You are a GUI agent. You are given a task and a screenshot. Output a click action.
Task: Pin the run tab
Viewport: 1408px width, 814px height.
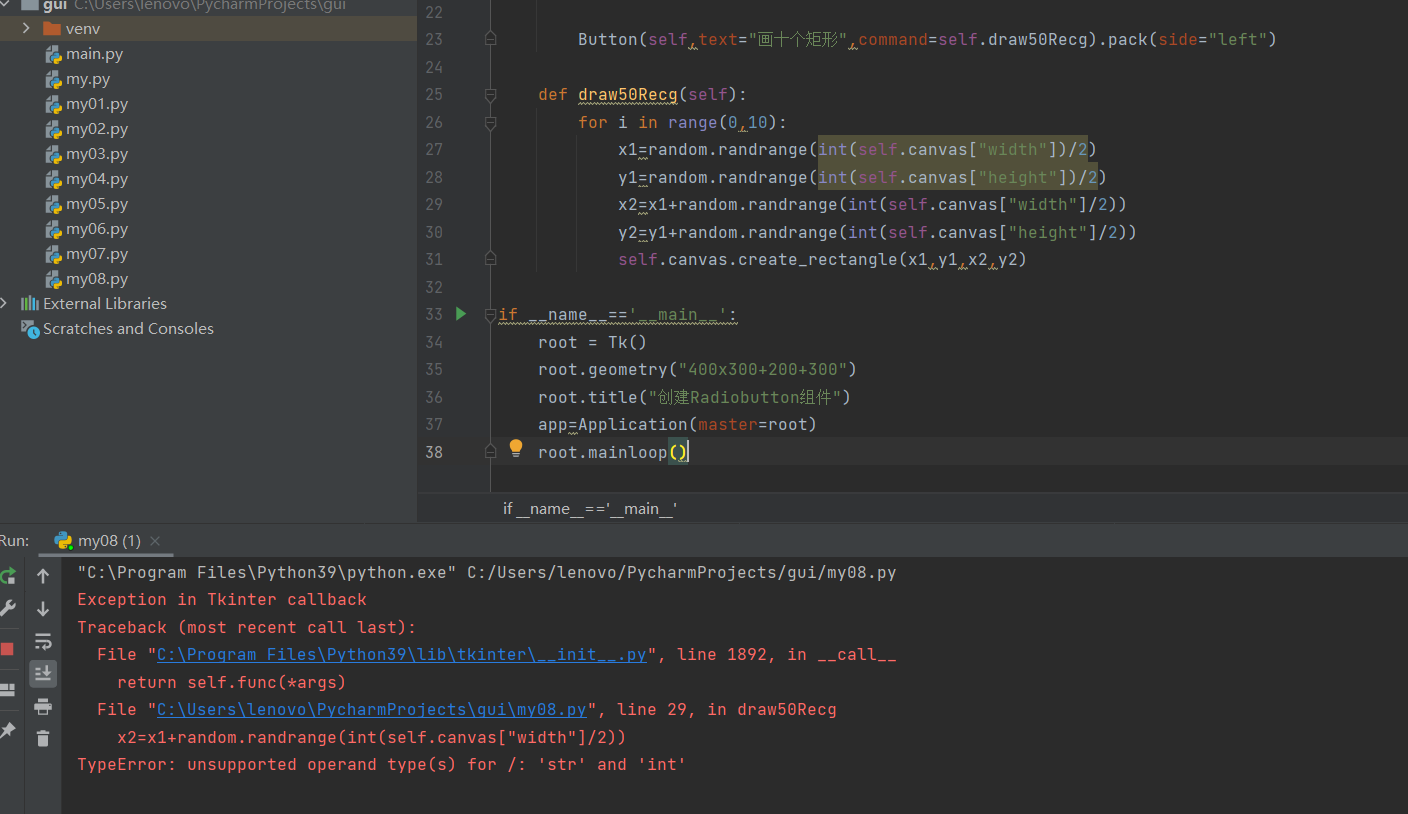[7, 730]
